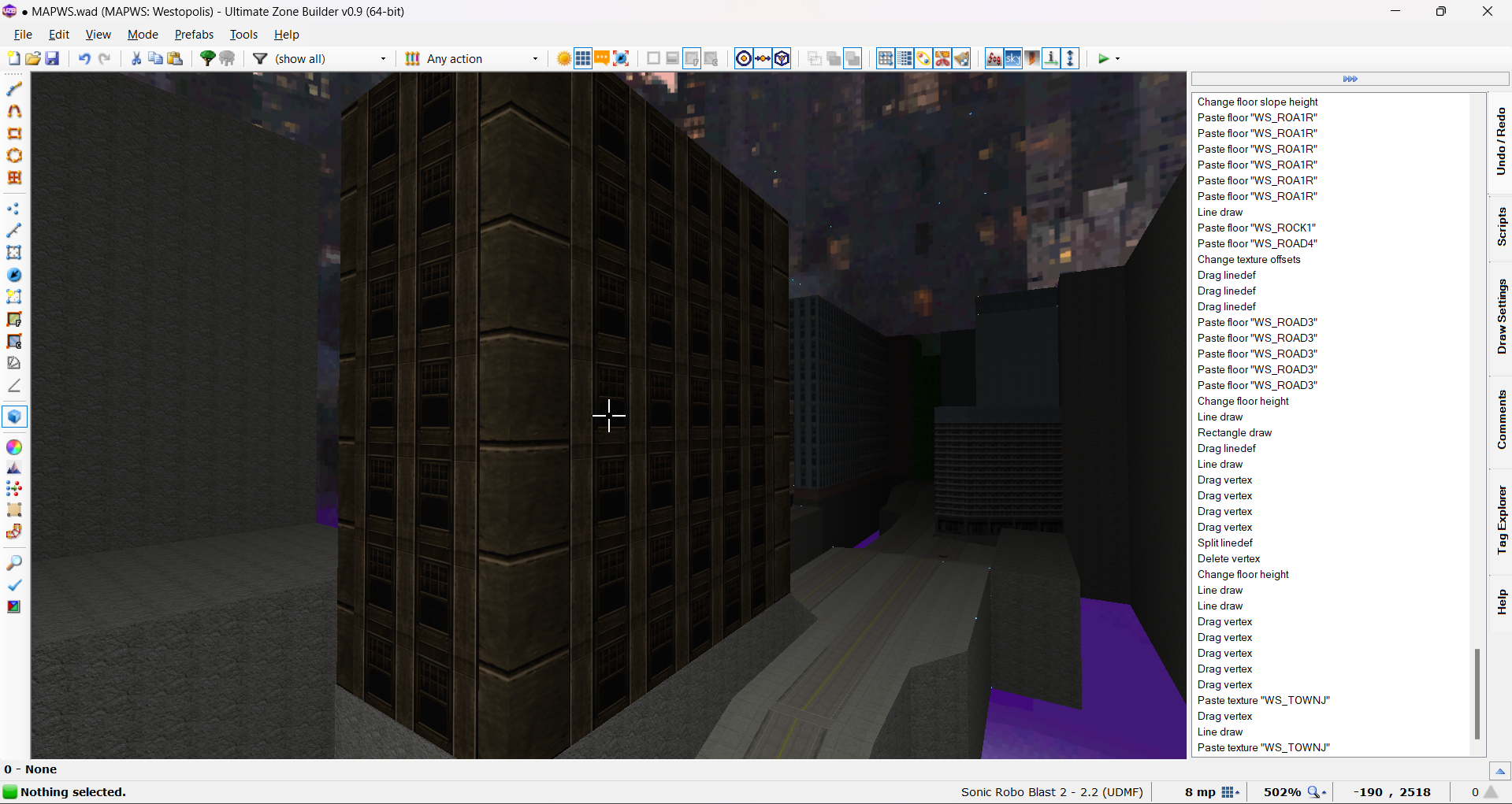Expand the test map play dropdown arrow

(1117, 59)
